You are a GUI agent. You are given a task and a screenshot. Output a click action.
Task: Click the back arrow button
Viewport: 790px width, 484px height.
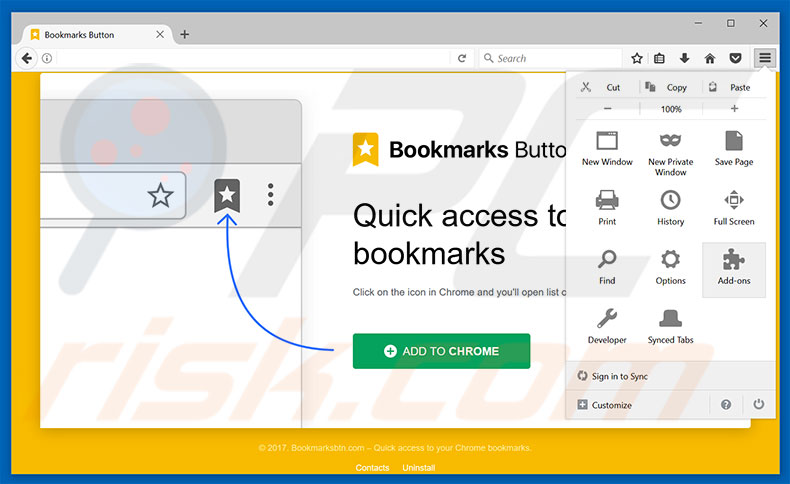pos(27,58)
